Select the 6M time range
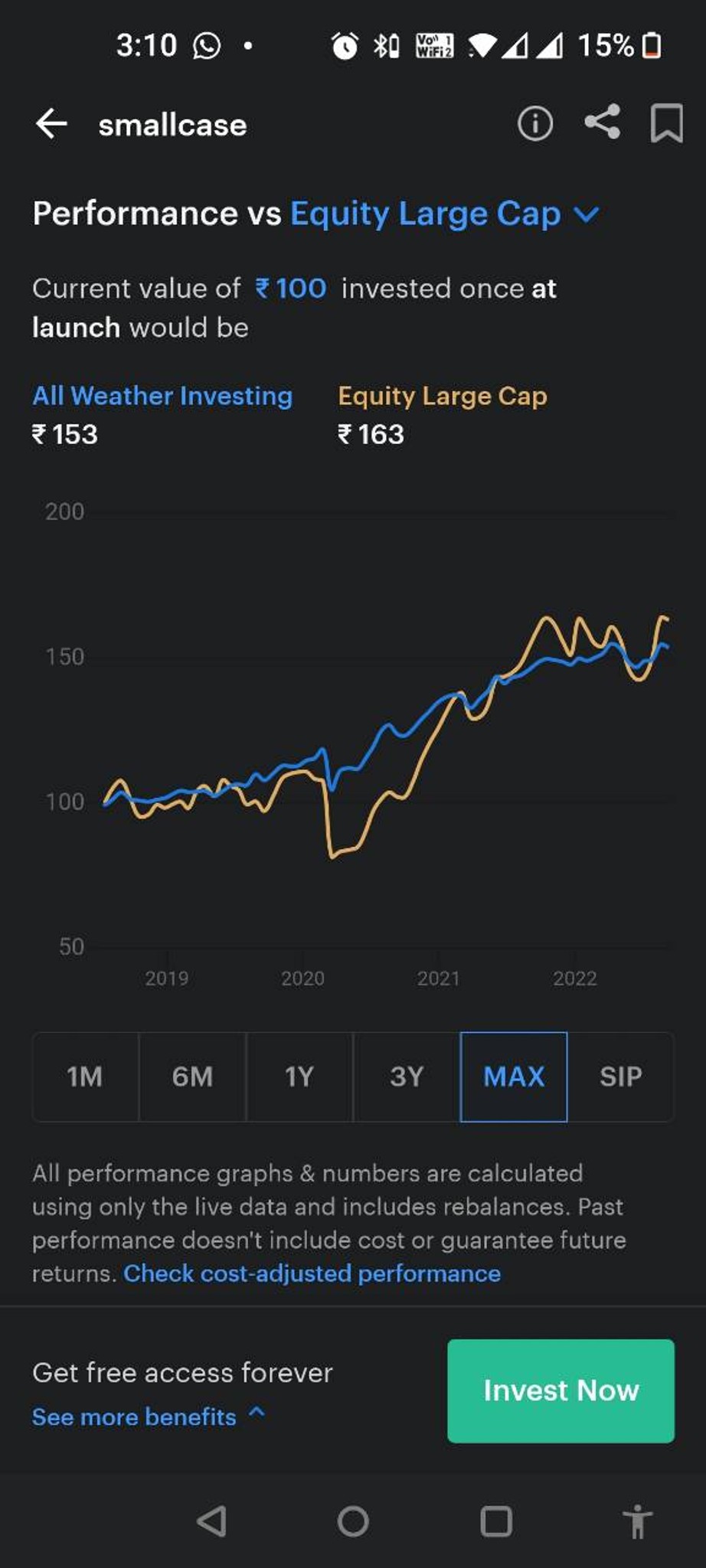Viewport: 706px width, 1568px height. click(192, 1076)
